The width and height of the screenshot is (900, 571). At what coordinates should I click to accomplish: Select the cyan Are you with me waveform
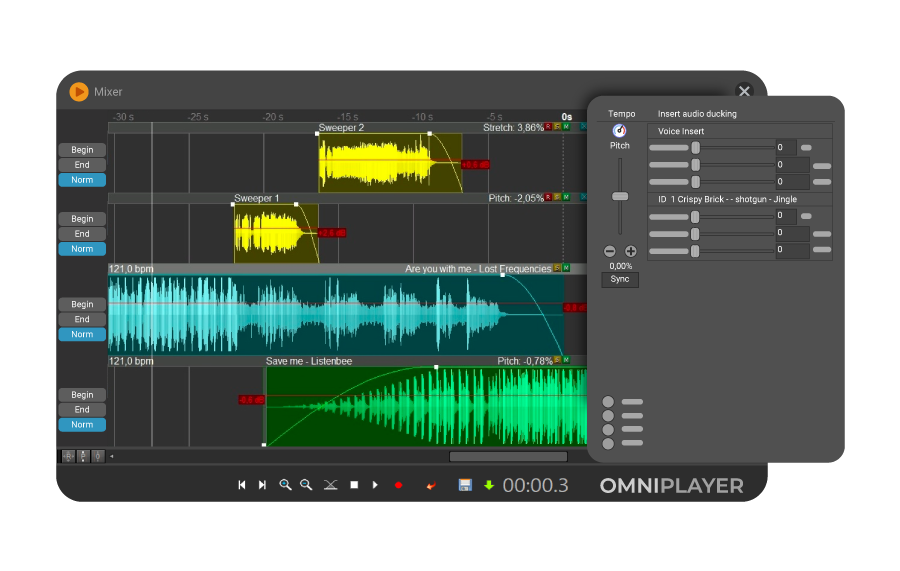coord(336,314)
